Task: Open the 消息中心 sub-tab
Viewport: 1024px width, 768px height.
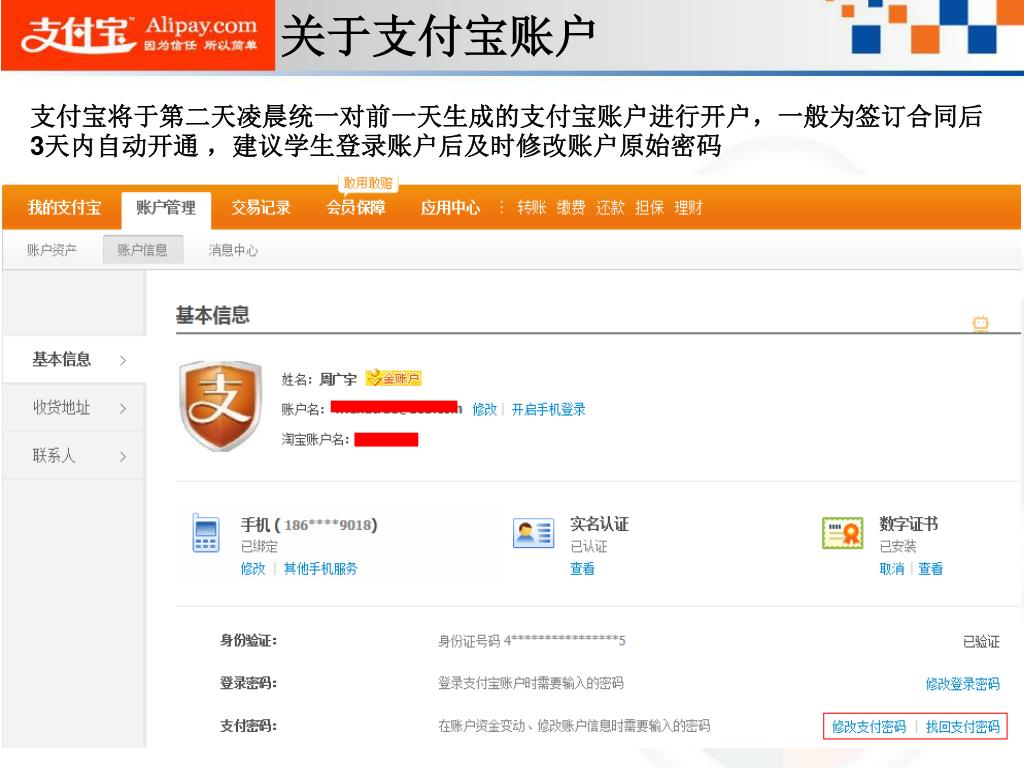Action: (x=233, y=249)
